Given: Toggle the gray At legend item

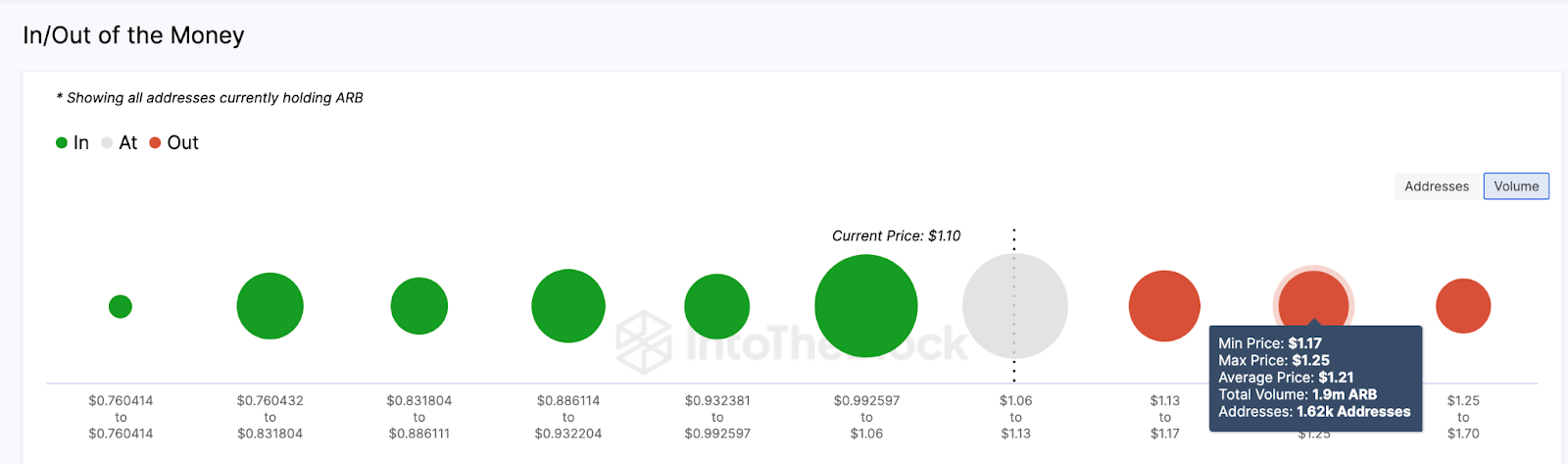Looking at the screenshot, I should click(120, 143).
